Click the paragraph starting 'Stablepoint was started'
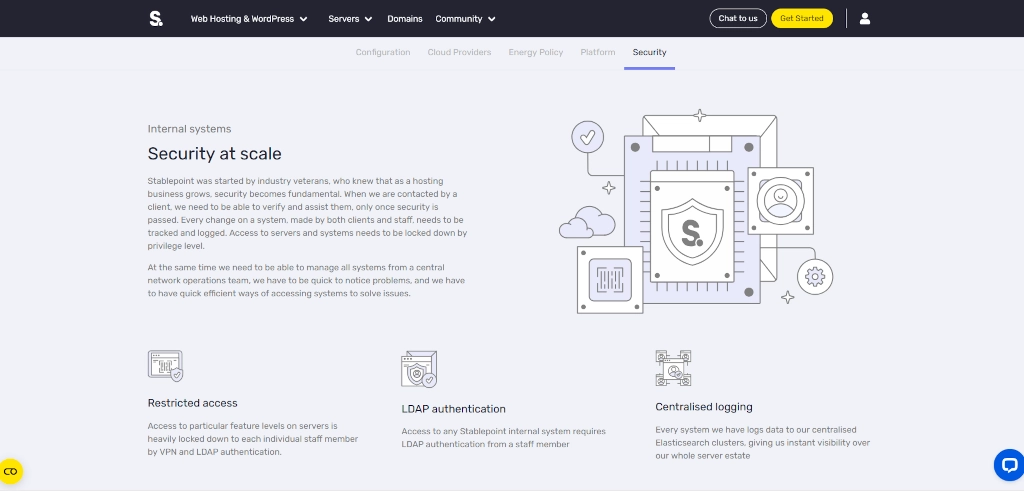The image size is (1024, 491). coord(307,214)
